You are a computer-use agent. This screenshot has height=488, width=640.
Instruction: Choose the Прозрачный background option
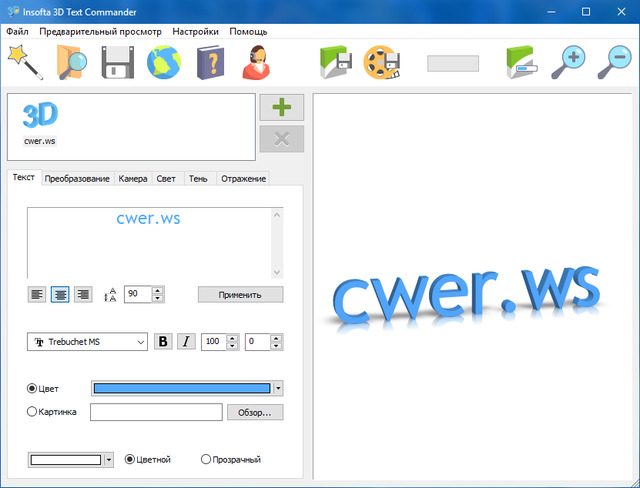[x=206, y=460]
